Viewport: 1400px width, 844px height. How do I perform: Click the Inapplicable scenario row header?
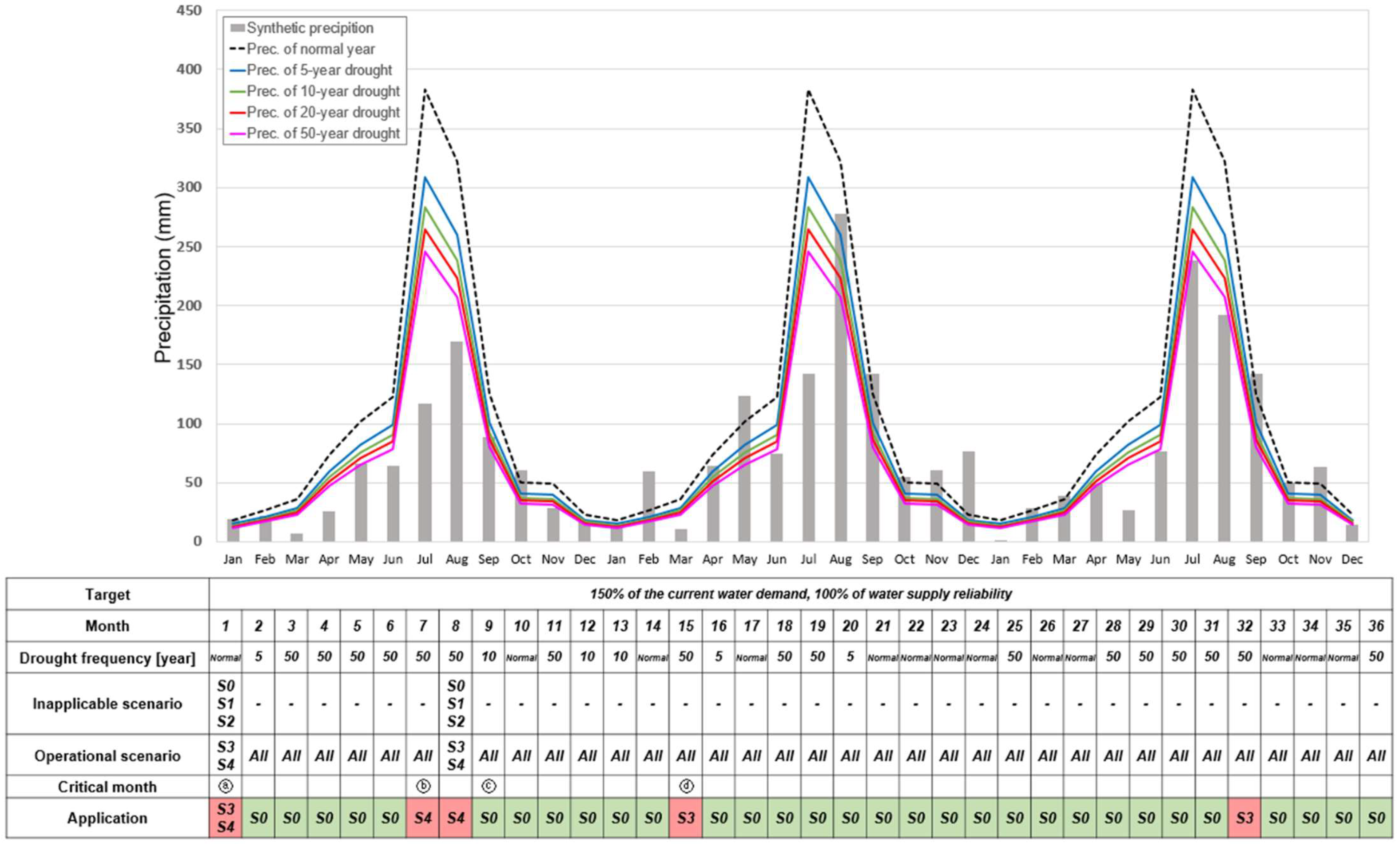(107, 704)
